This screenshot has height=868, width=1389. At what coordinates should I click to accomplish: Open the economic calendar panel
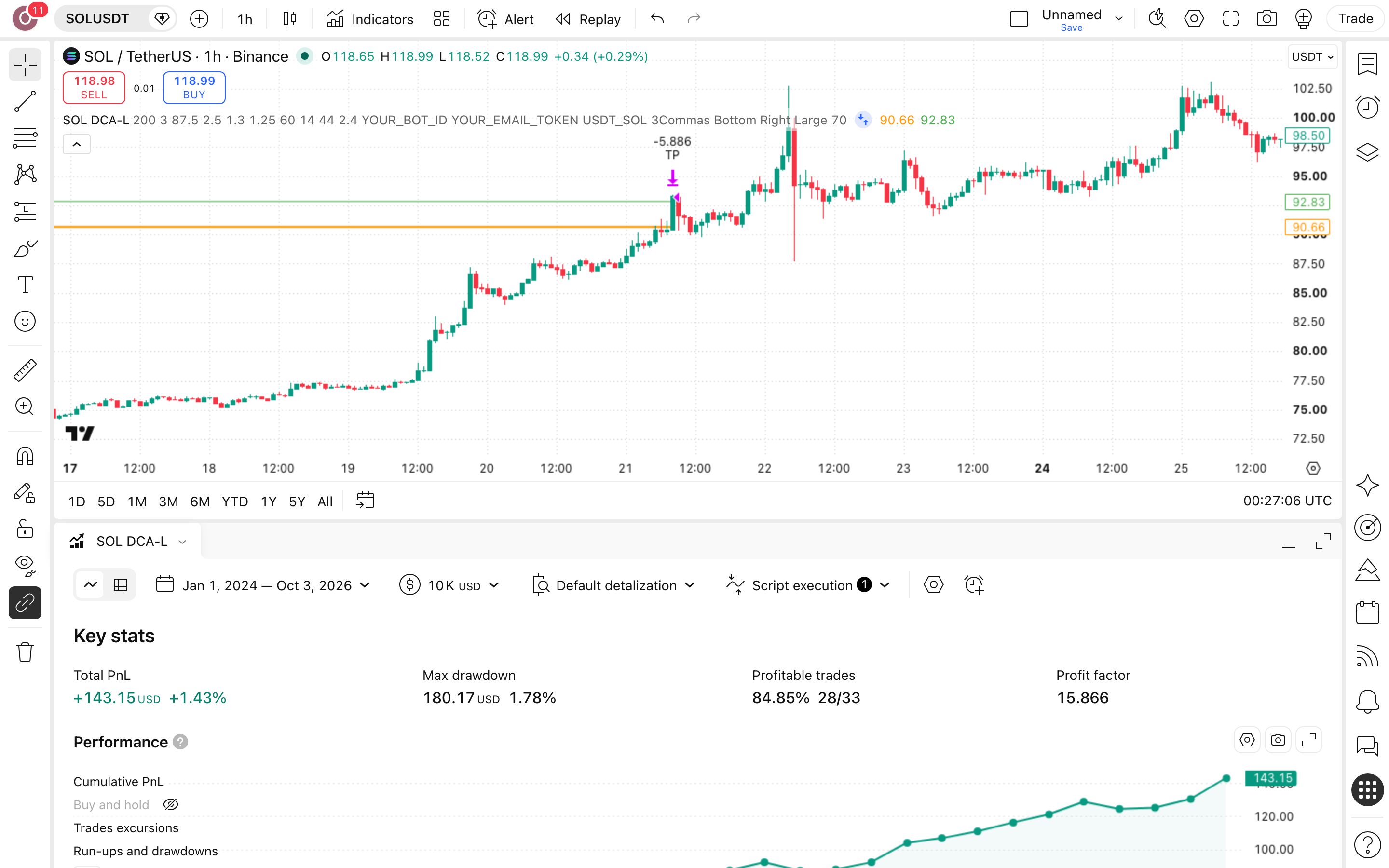(x=1367, y=612)
